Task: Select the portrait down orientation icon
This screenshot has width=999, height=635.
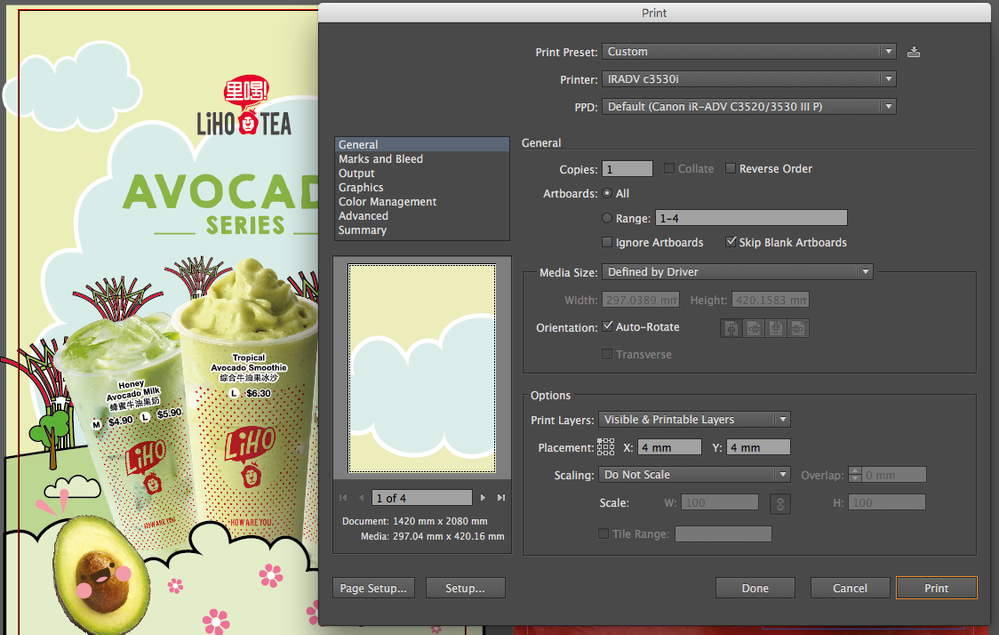Action: click(x=776, y=328)
